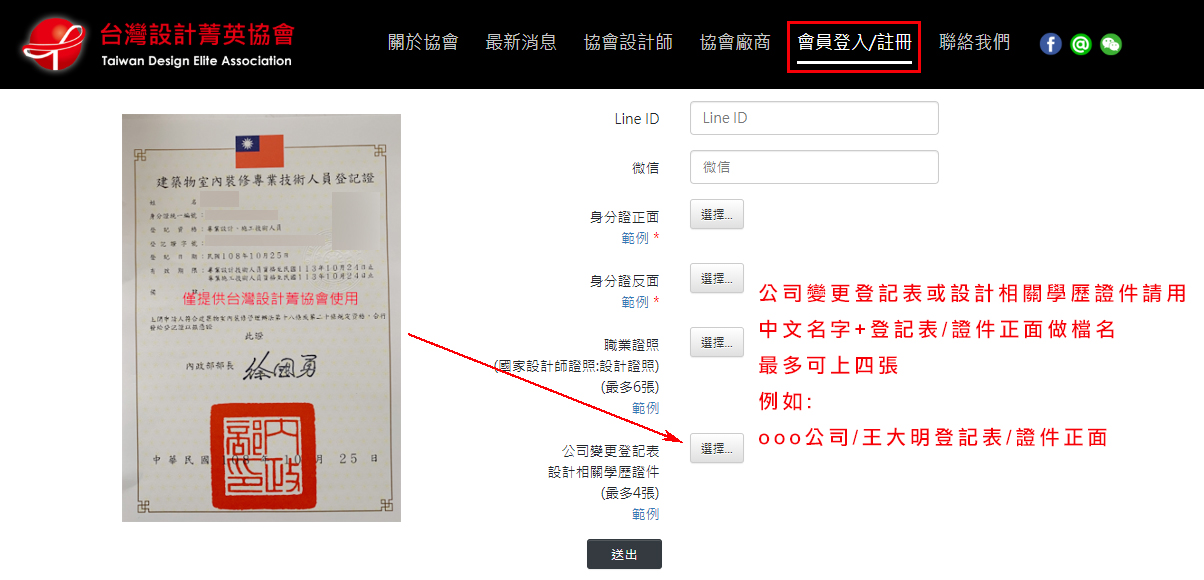Open the 協會設計師 menu

pyautogui.click(x=628, y=42)
